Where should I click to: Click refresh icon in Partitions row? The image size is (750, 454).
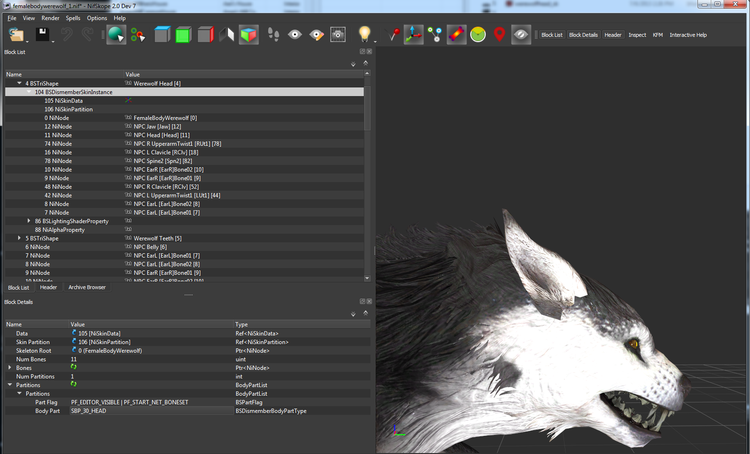(74, 384)
